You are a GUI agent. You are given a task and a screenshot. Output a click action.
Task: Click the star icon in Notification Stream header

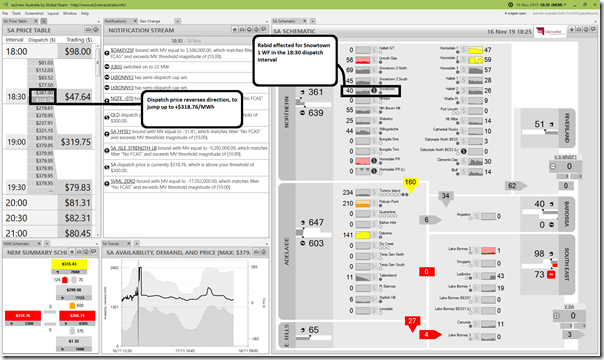[x=235, y=30]
